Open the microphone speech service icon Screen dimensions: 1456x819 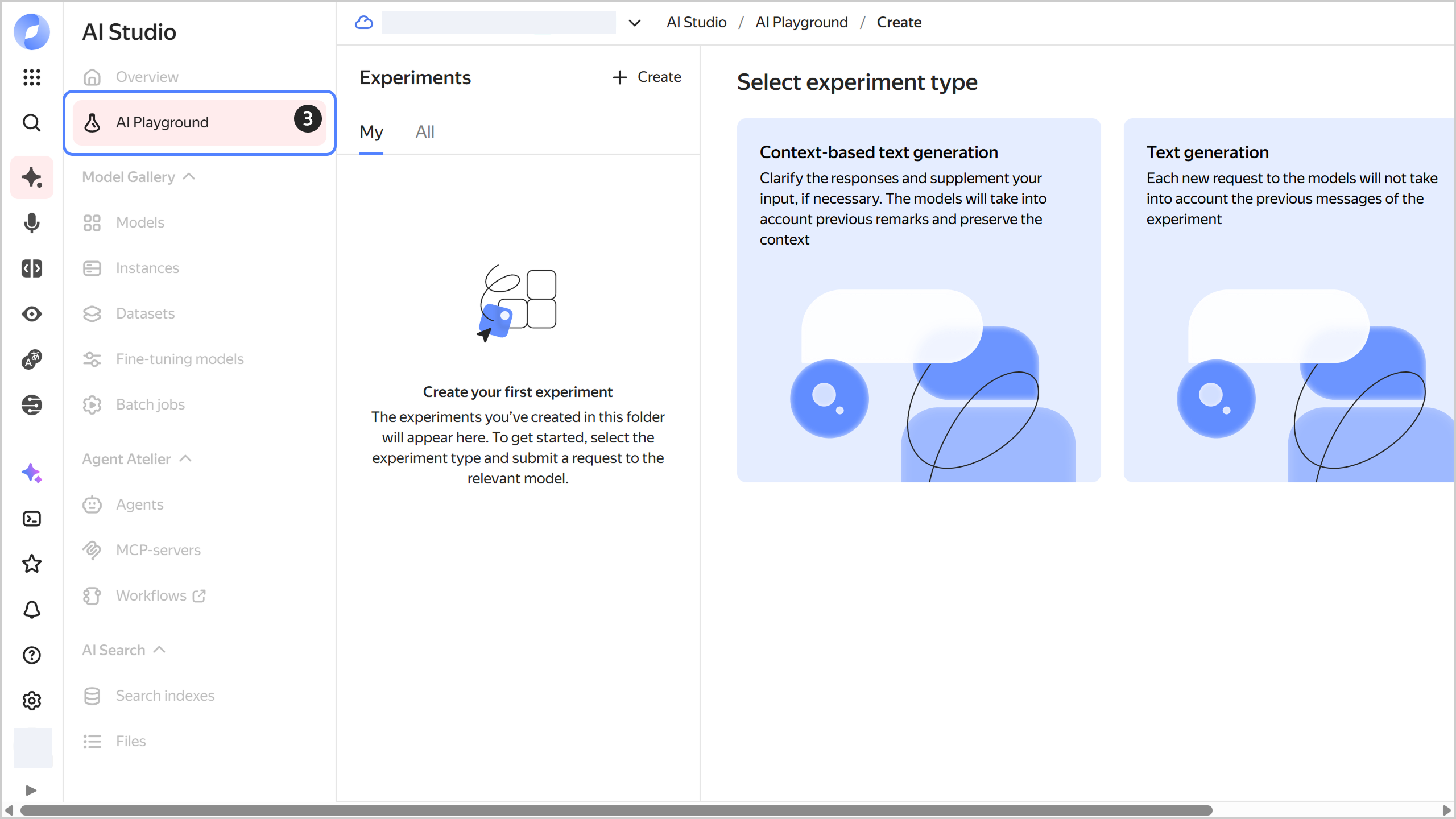(32, 223)
